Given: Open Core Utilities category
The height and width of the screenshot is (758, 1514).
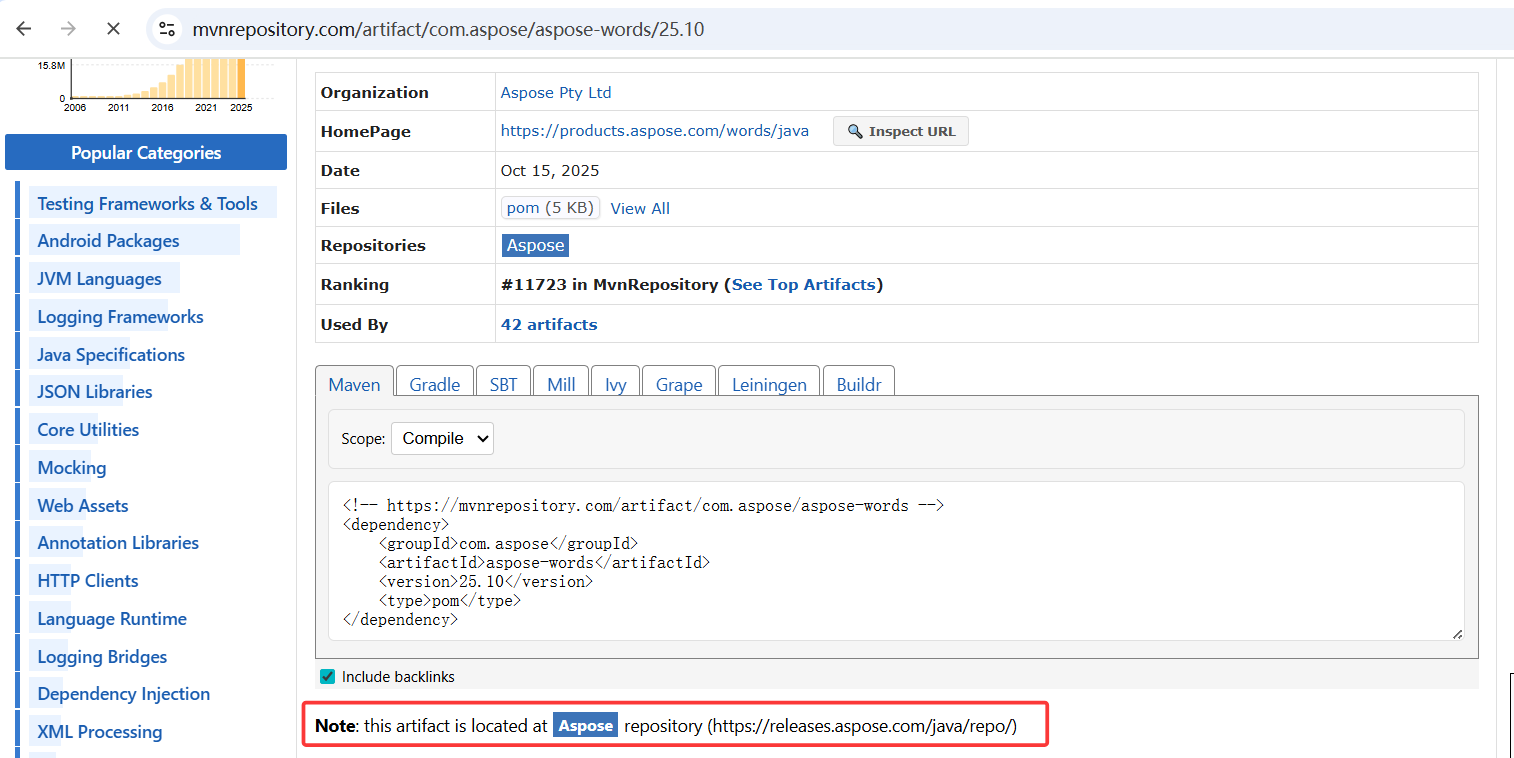Looking at the screenshot, I should tap(88, 429).
